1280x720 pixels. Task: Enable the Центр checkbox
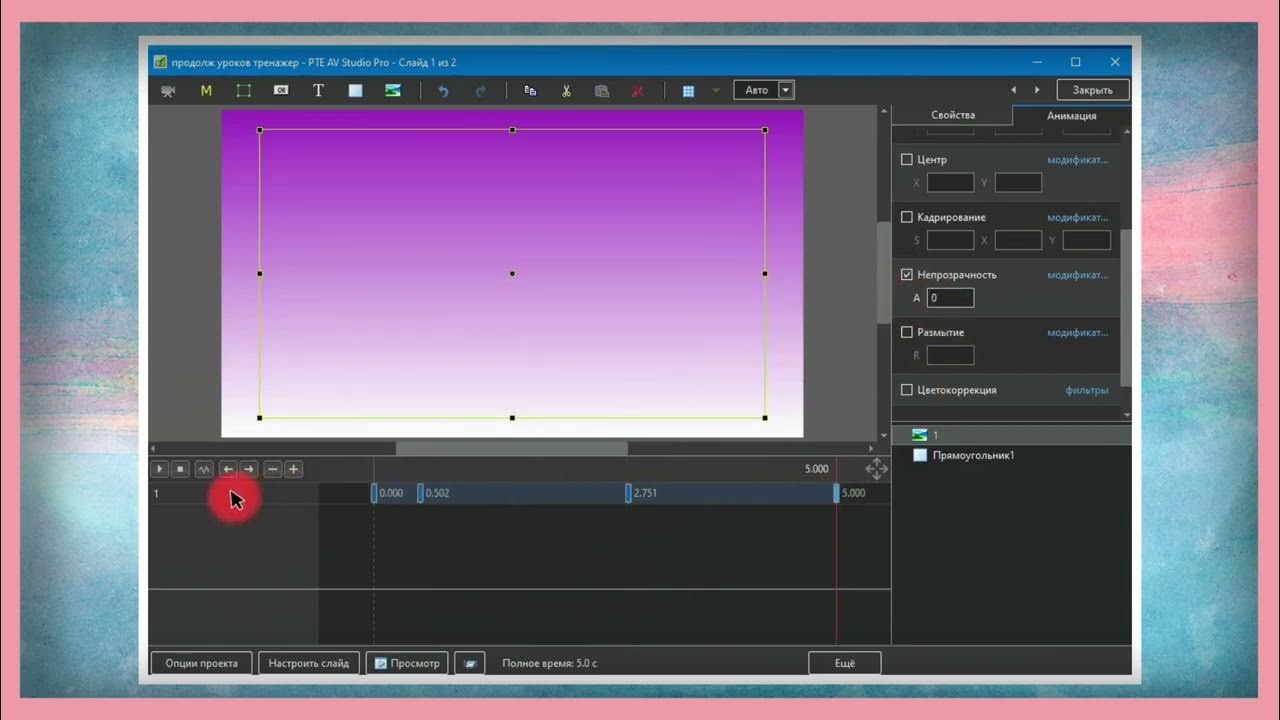[907, 159]
